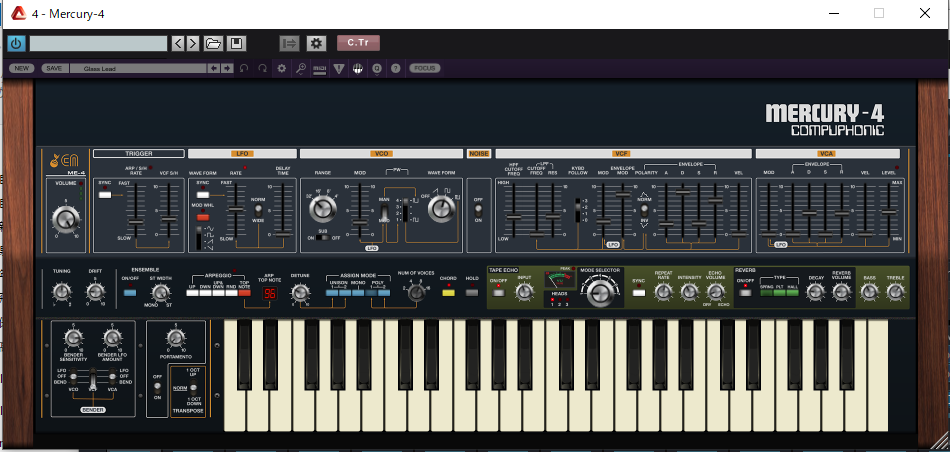
Task: Click the SAVE patch button
Action: click(55, 68)
